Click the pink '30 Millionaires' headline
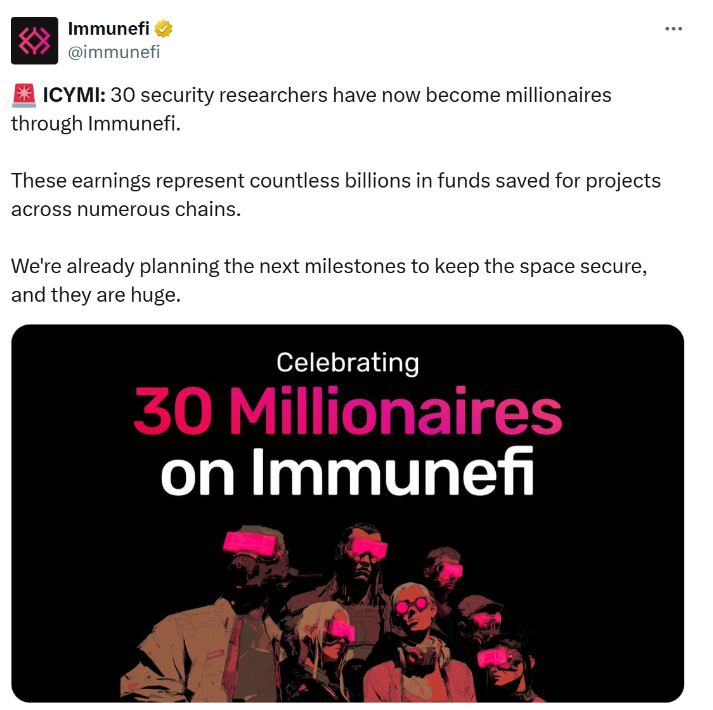This screenshot has width=713, height=710. click(348, 412)
